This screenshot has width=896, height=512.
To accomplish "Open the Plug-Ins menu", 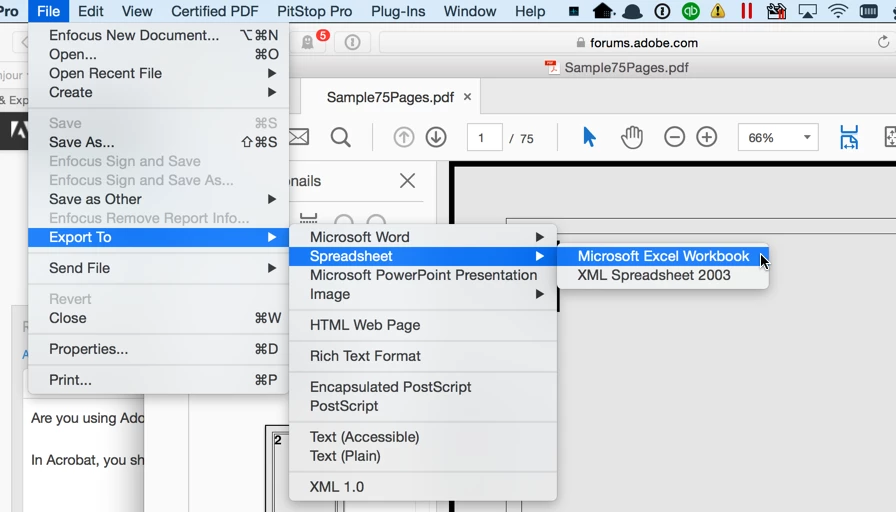I will pos(398,11).
